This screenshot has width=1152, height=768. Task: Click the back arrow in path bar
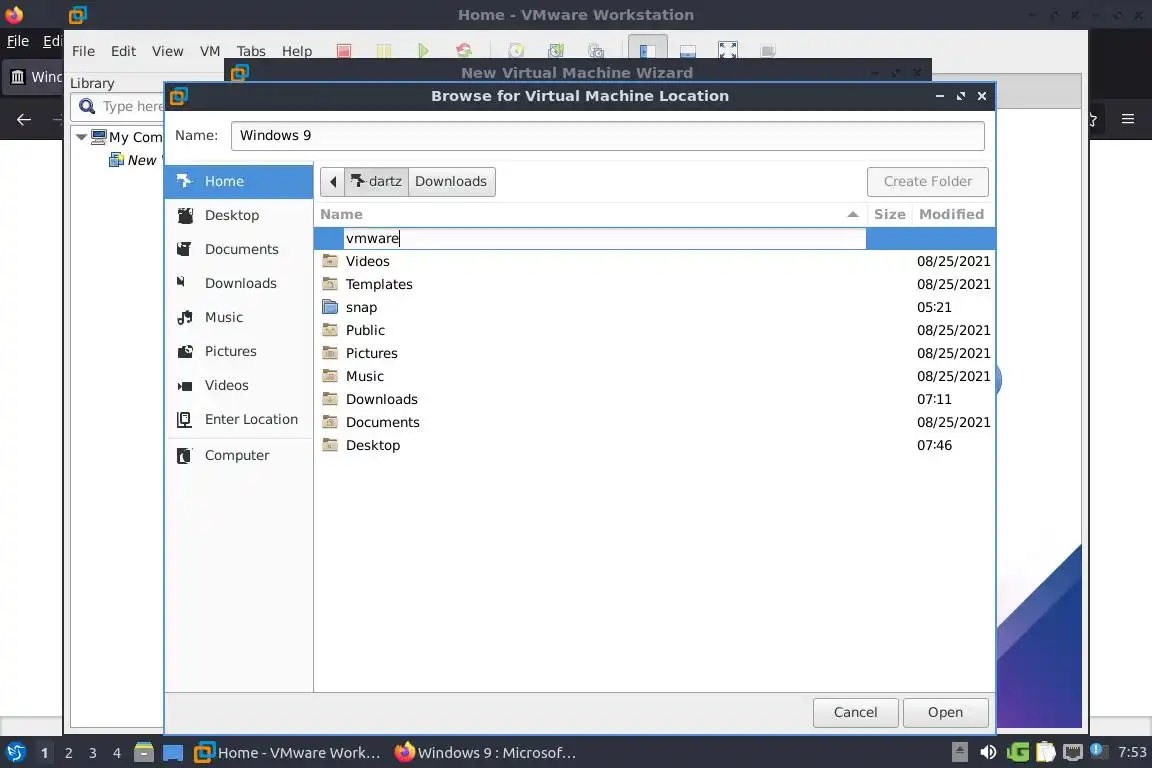[332, 182]
